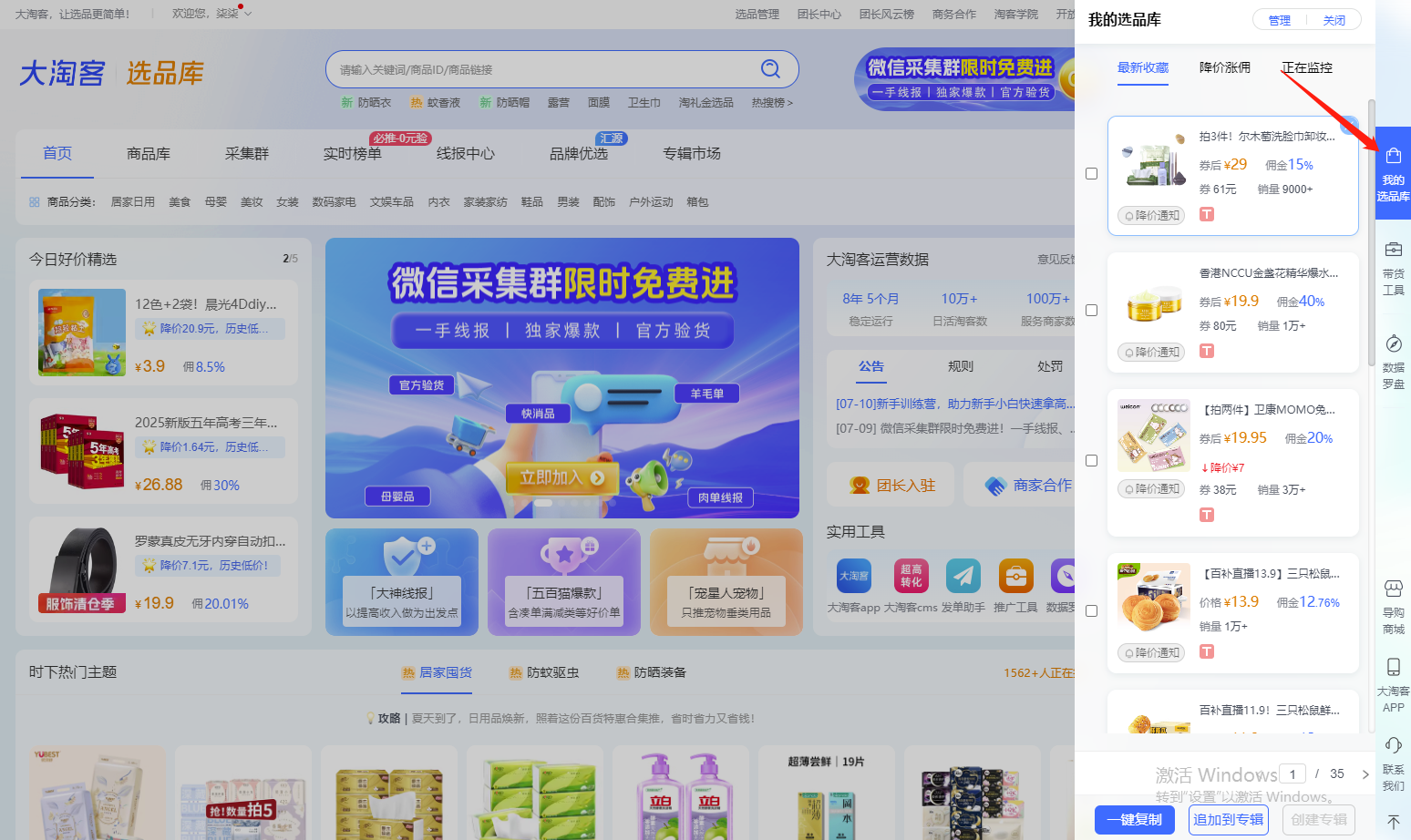Image resolution: width=1411 pixels, height=840 pixels.
Task: Click the back-to-top arrow icon
Action: (1393, 822)
